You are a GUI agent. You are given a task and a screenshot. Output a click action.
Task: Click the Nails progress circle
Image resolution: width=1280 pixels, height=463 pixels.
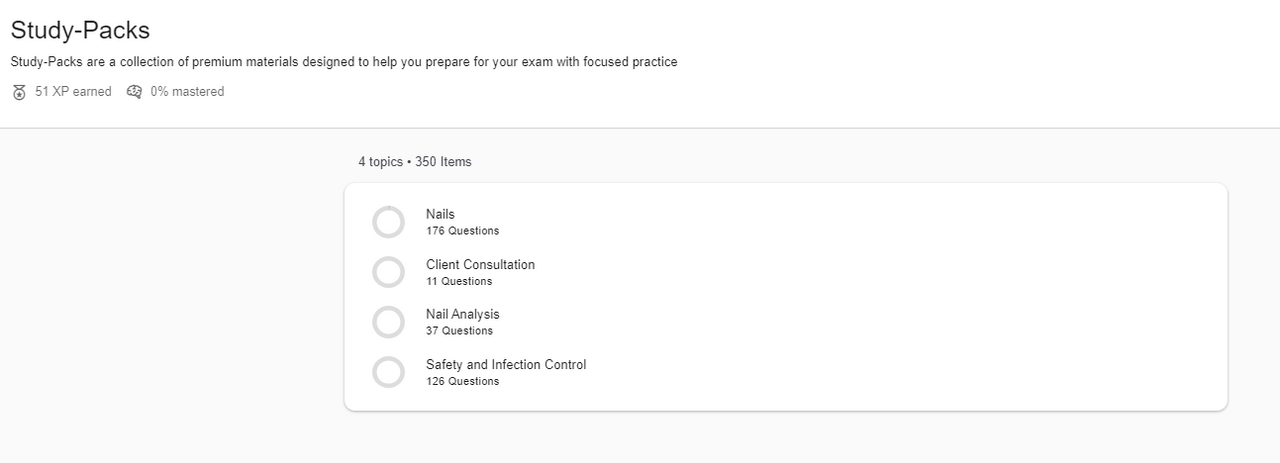click(x=388, y=222)
